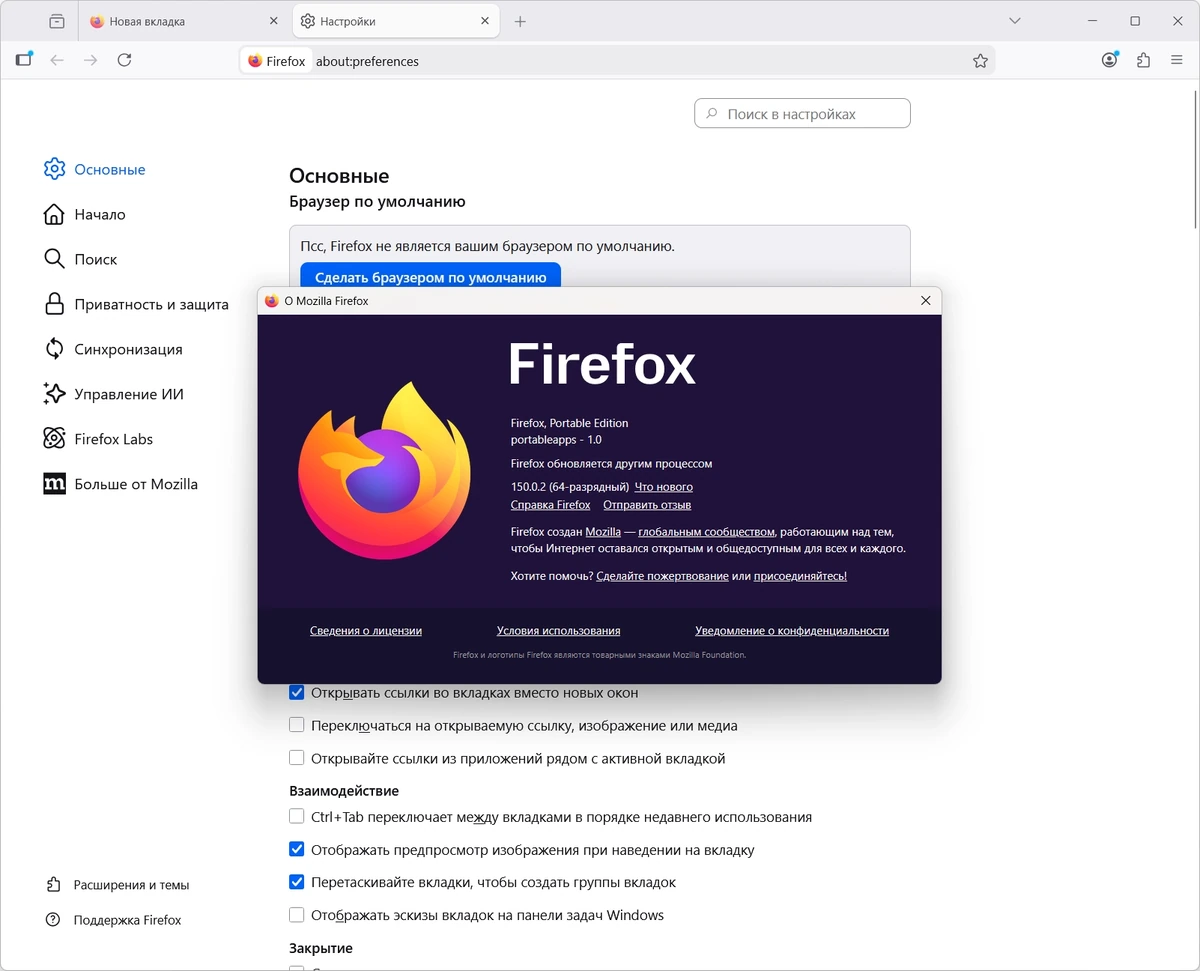Open Уведомление о конфиденциальности link
This screenshot has width=1200, height=971.
792,631
